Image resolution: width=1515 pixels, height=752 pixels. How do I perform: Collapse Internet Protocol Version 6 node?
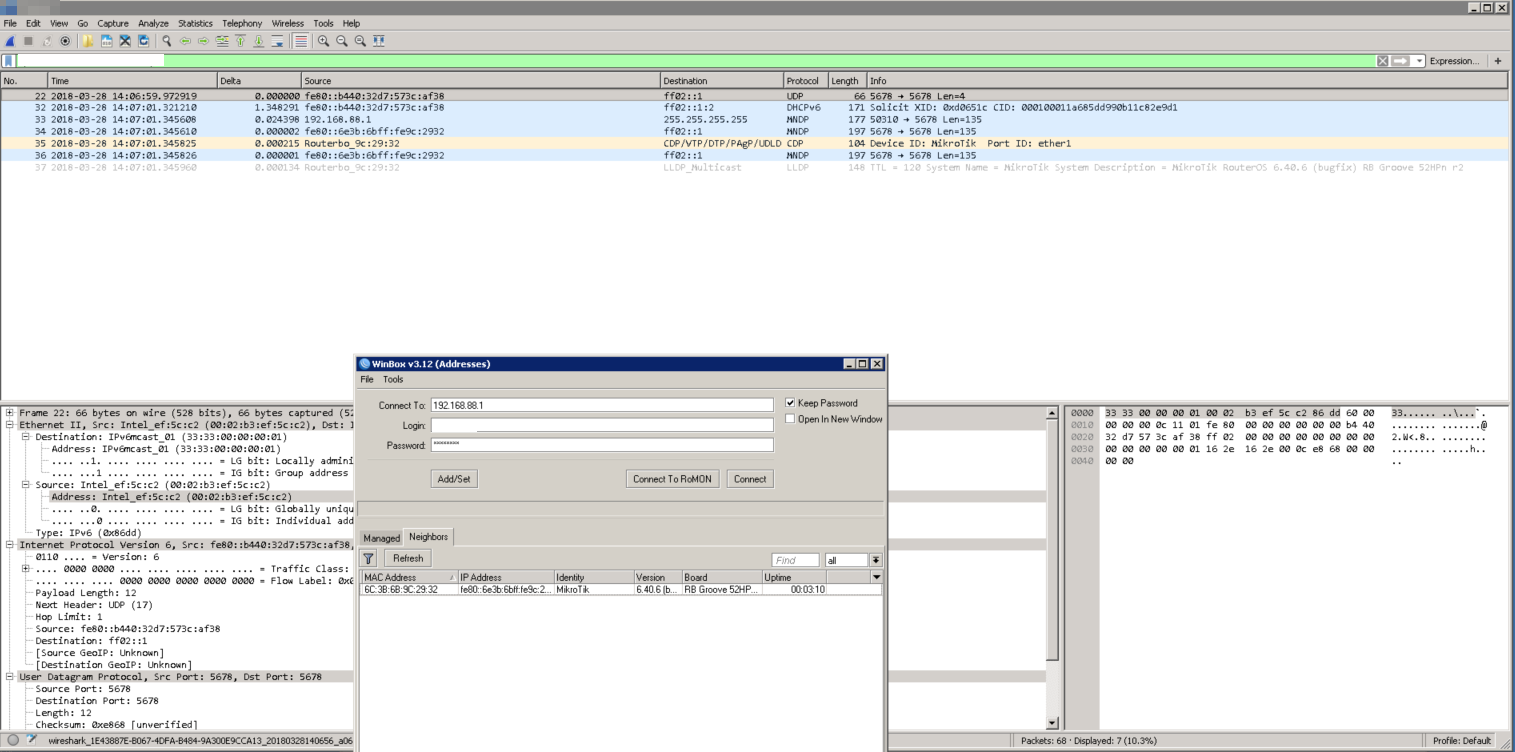click(10, 545)
